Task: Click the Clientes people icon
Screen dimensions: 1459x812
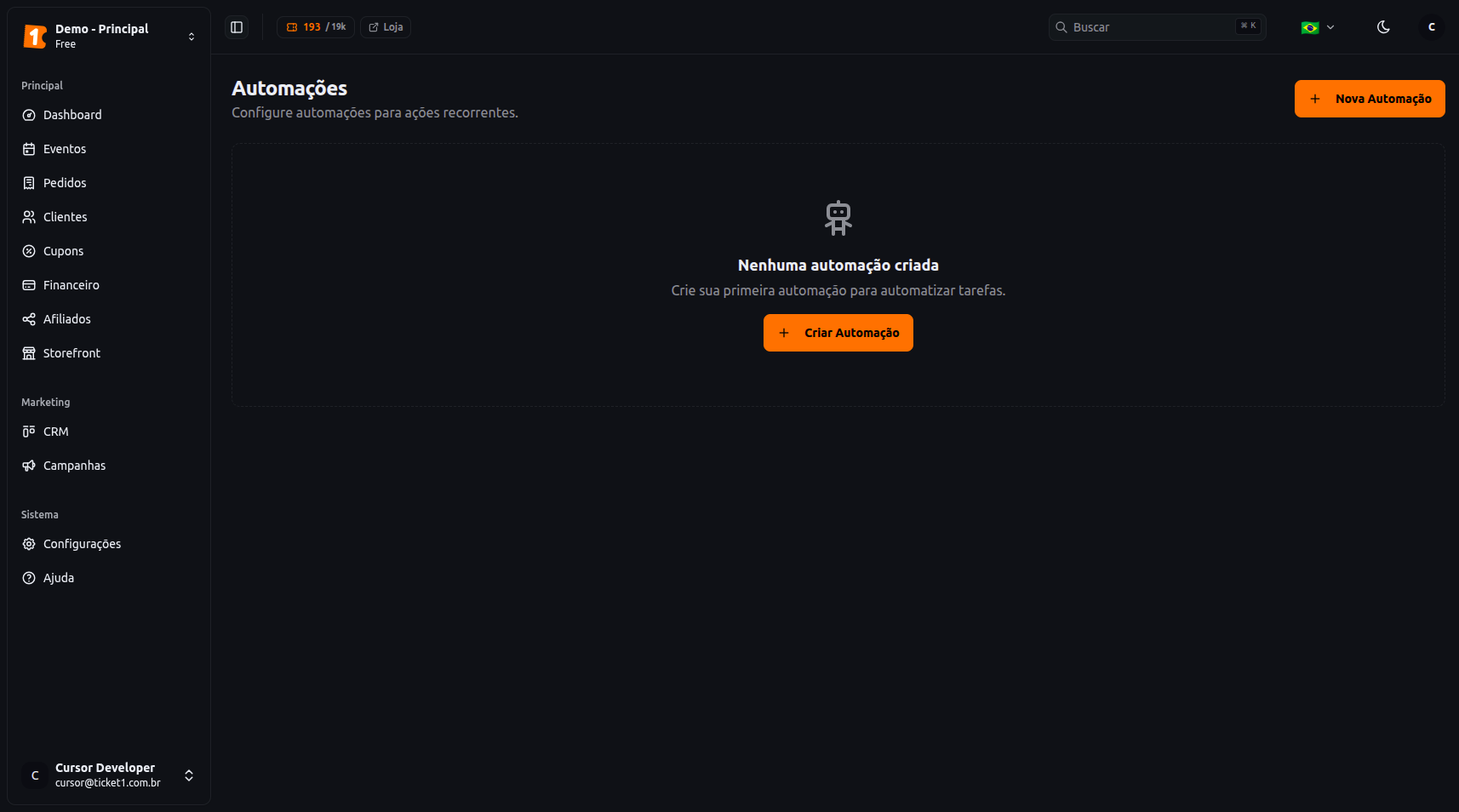Action: point(29,217)
